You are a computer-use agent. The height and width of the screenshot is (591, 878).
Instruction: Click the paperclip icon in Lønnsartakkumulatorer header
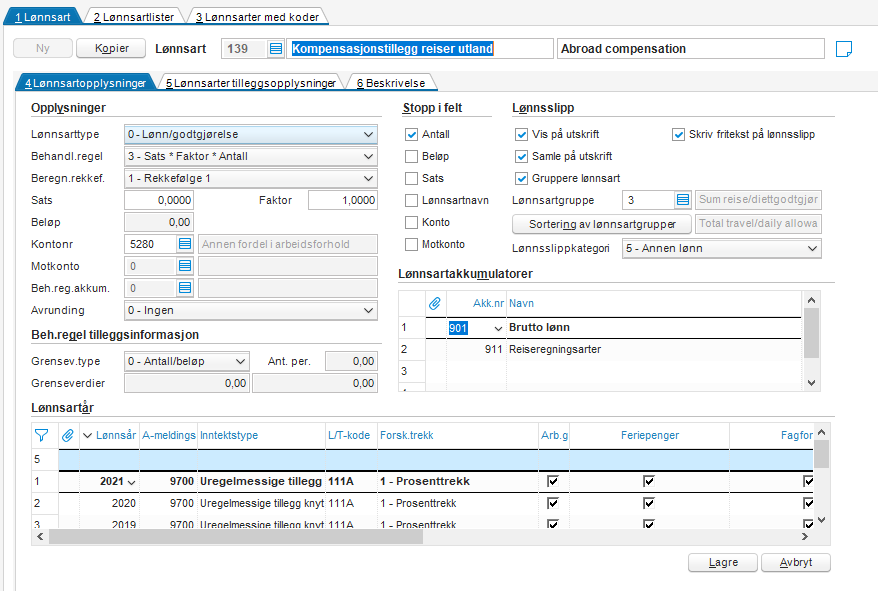point(435,302)
